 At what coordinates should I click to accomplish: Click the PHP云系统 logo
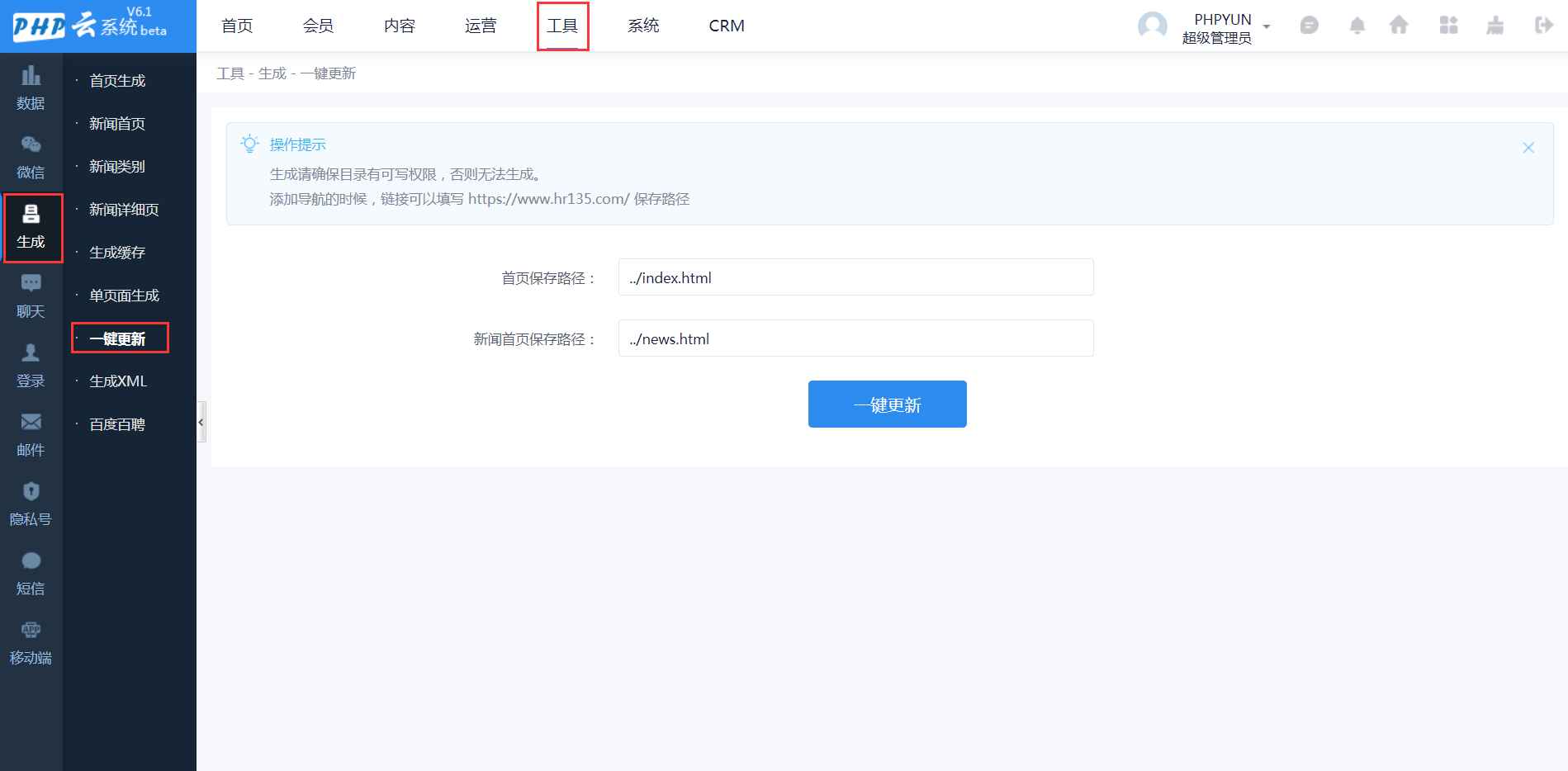90,25
